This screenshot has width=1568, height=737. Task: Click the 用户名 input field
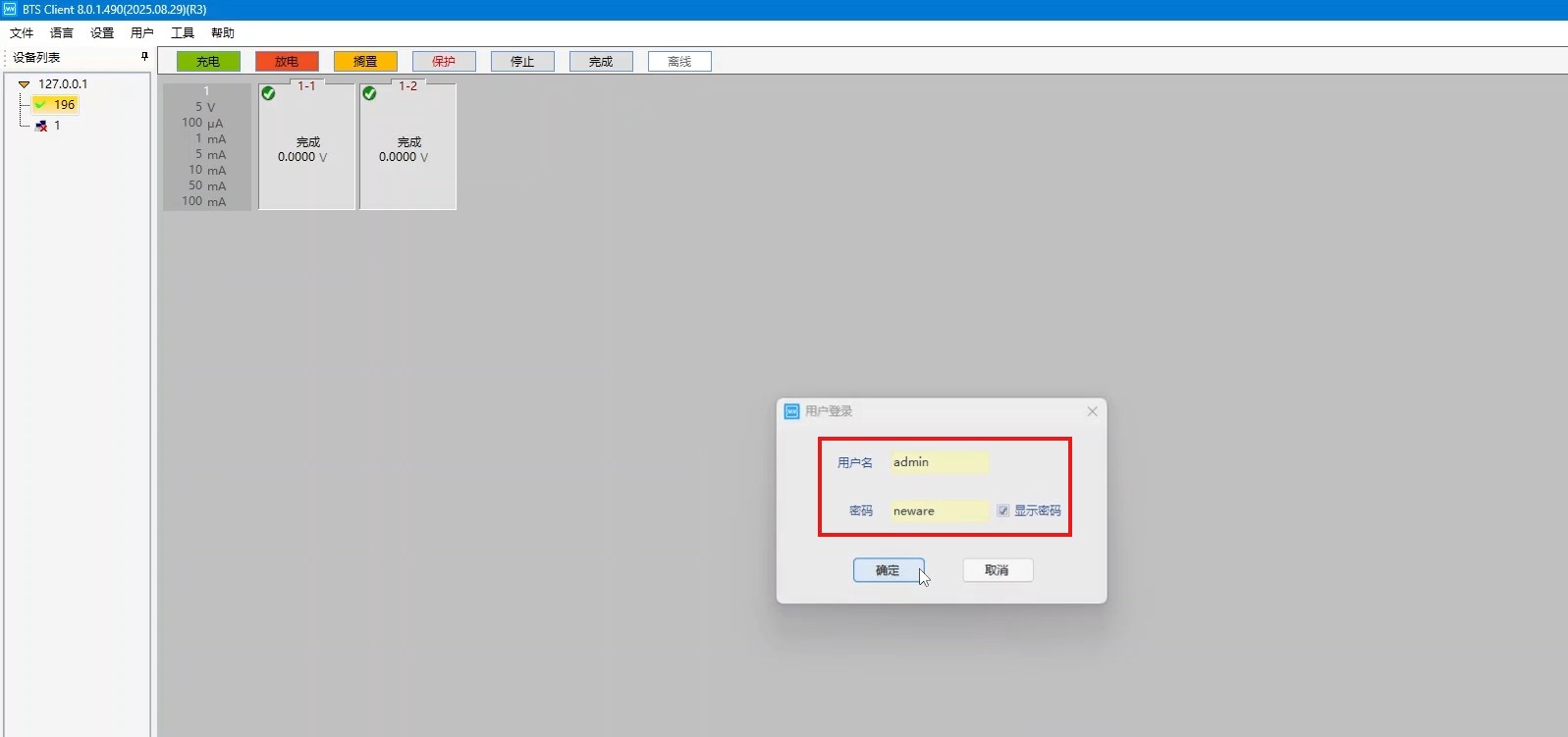(939, 462)
